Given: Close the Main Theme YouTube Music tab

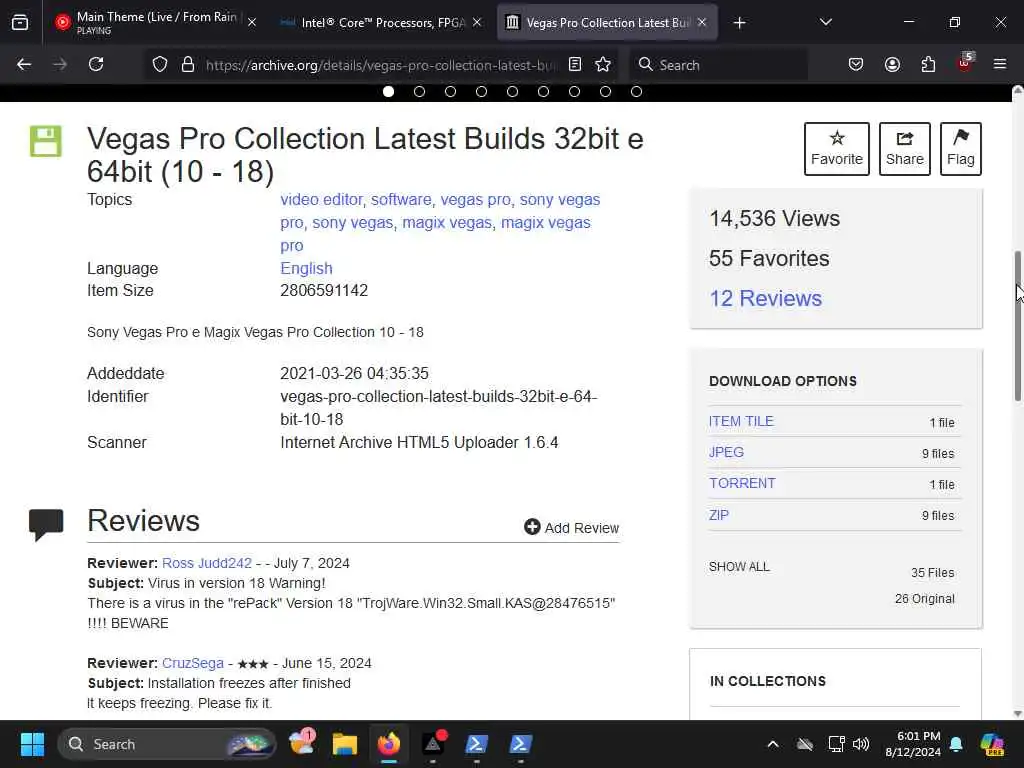Looking at the screenshot, I should click(252, 23).
